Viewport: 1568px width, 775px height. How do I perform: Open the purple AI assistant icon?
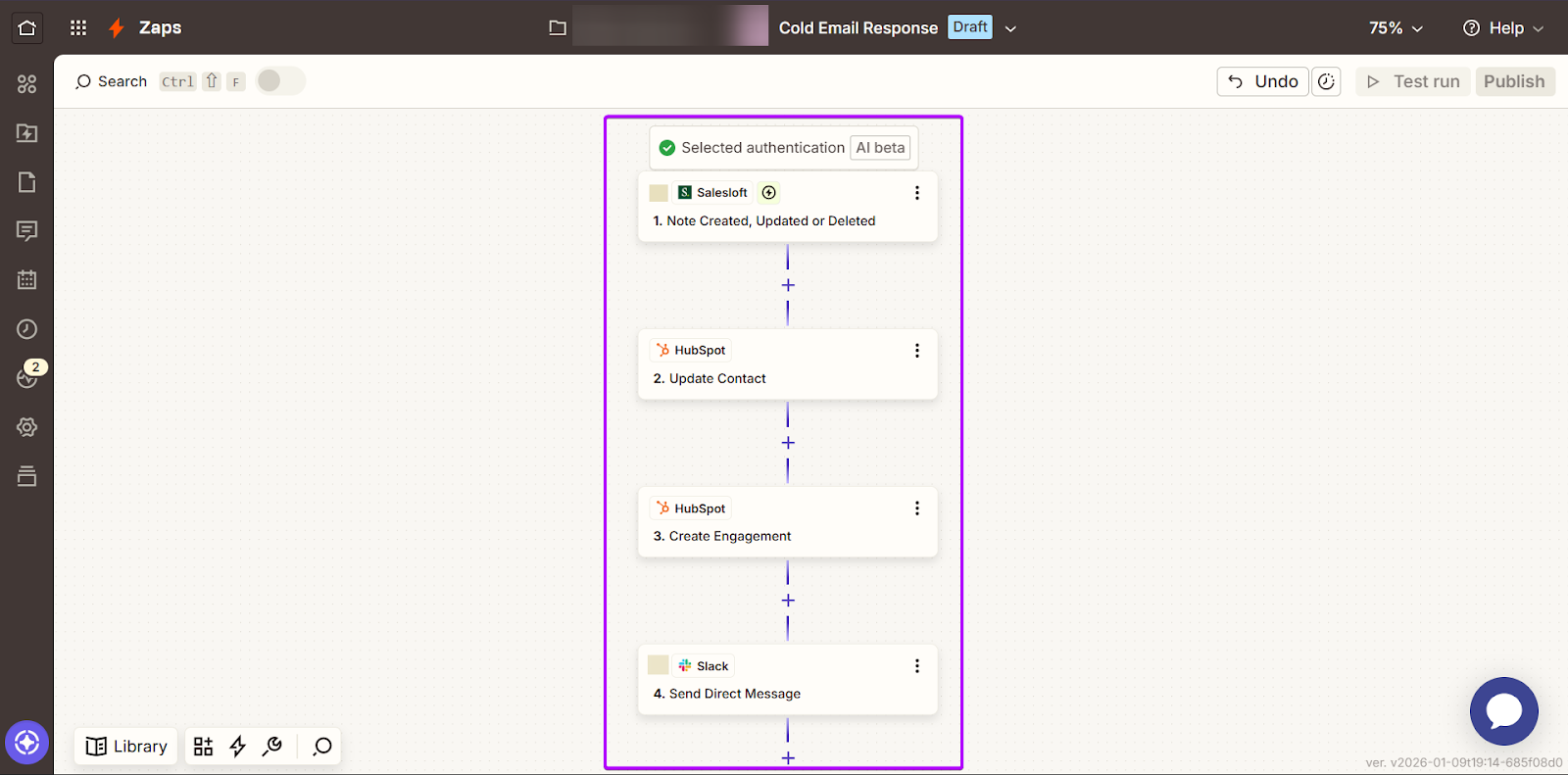point(26,742)
